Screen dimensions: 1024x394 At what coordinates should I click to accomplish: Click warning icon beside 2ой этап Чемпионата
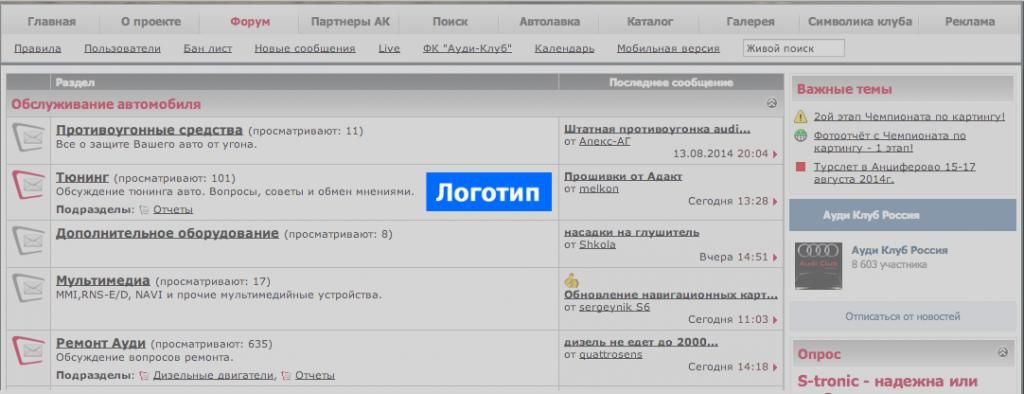click(801, 118)
